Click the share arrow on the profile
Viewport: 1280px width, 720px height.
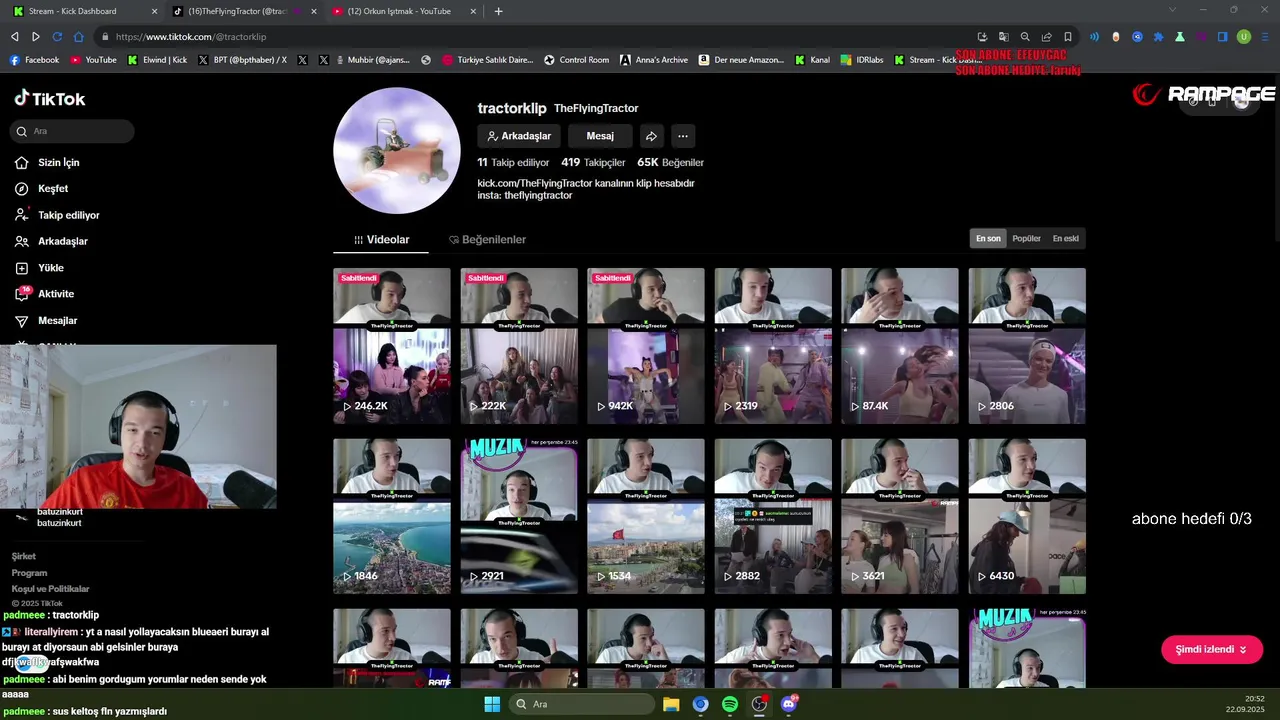point(651,136)
